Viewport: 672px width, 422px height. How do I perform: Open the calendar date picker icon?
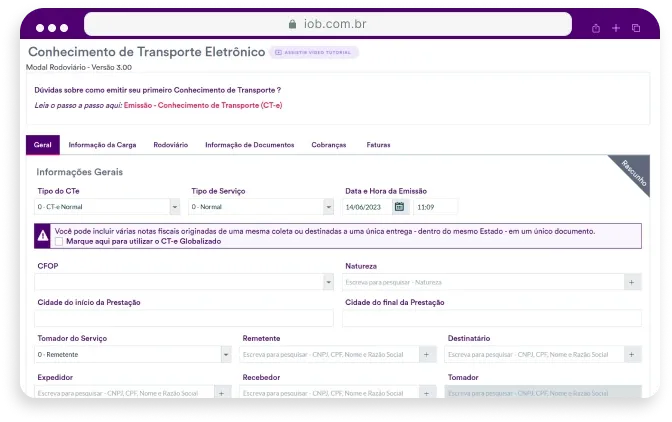tap(399, 207)
